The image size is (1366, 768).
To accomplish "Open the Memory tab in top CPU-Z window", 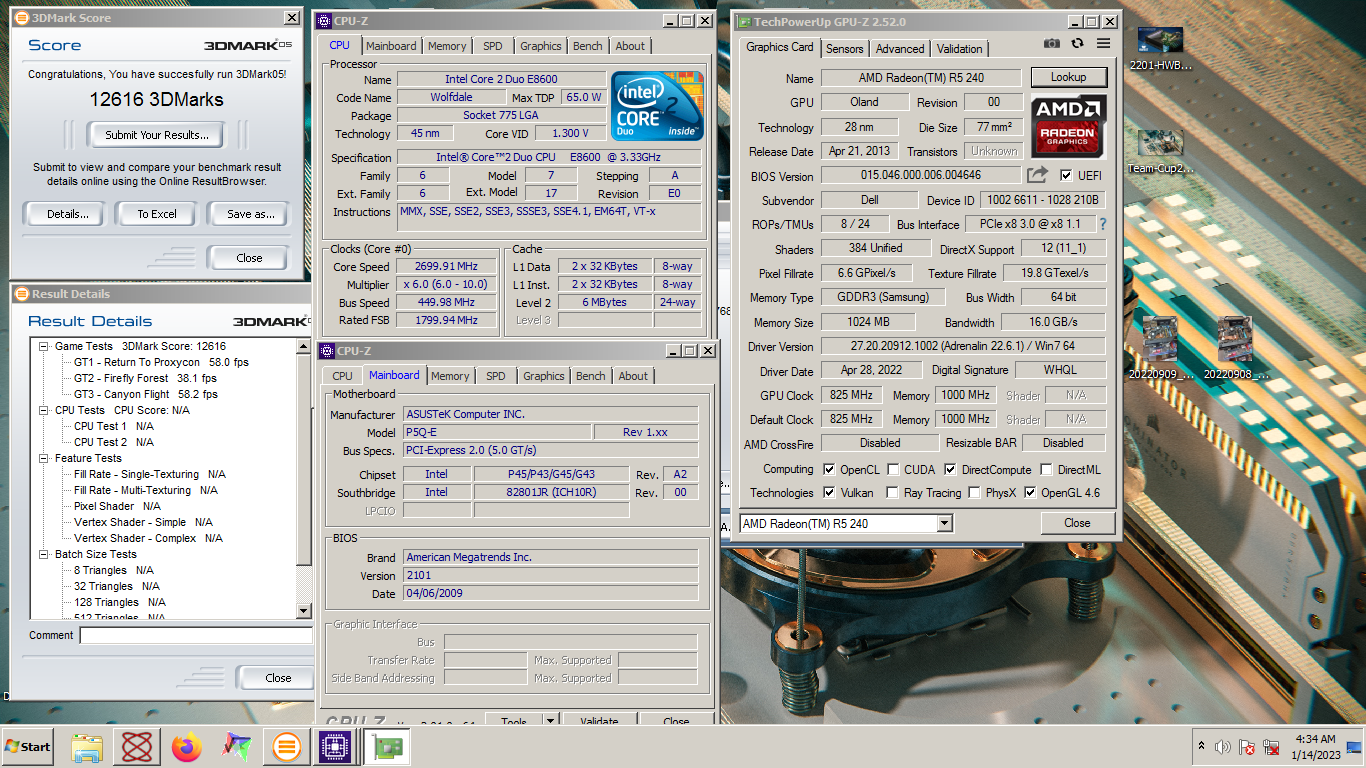I will (447, 46).
